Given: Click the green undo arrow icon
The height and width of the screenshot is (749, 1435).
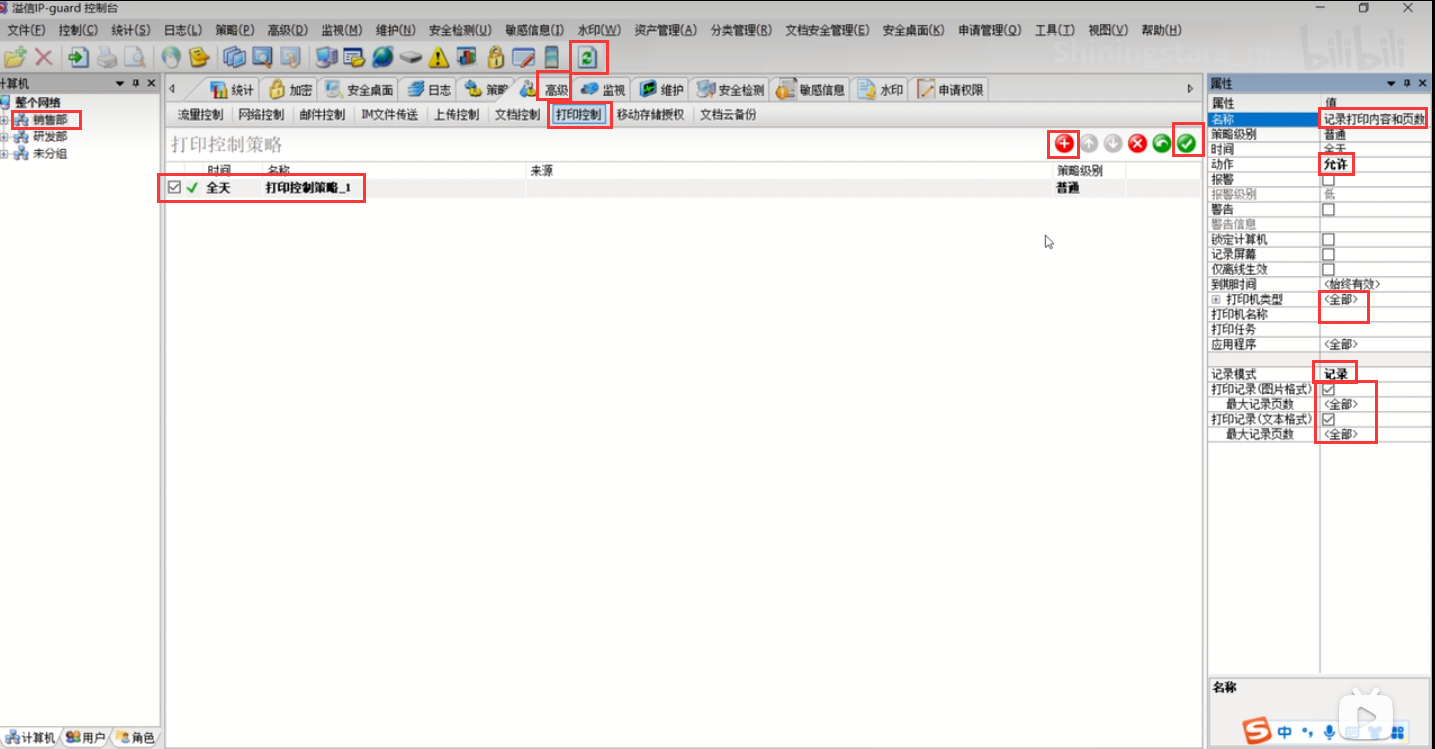Looking at the screenshot, I should tap(1161, 144).
